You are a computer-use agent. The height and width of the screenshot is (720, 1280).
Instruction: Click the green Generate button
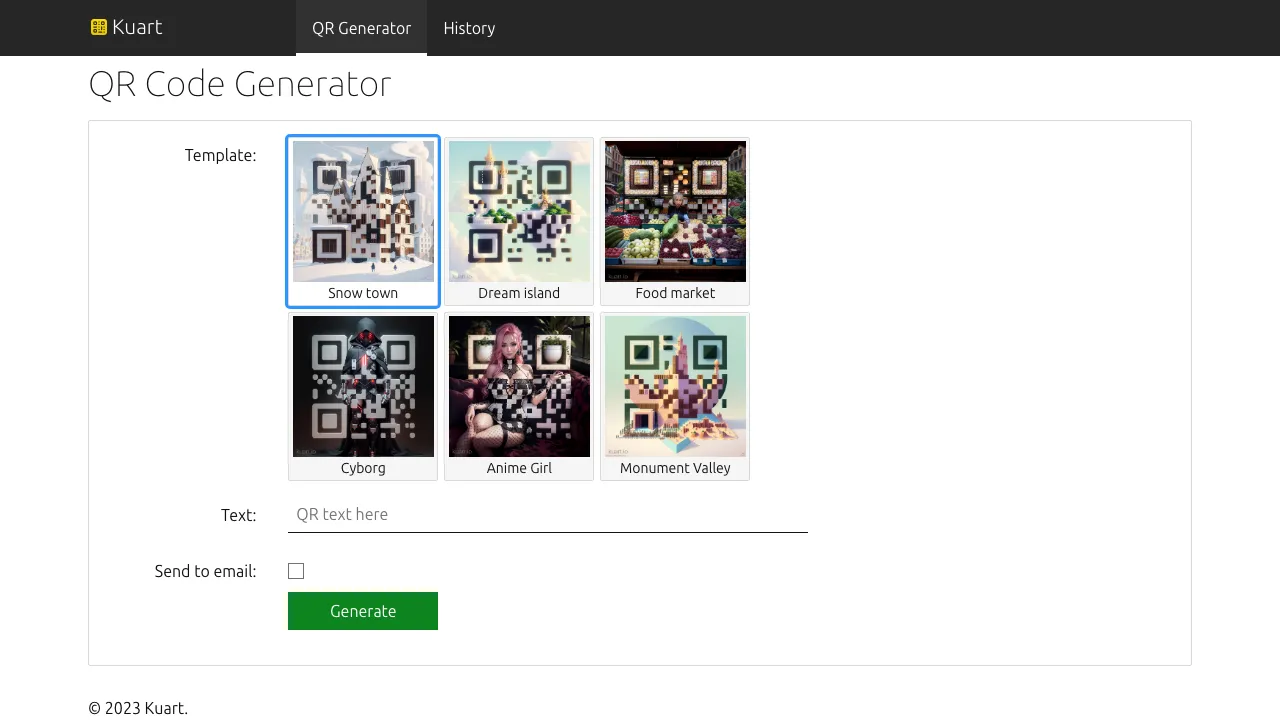click(x=363, y=611)
